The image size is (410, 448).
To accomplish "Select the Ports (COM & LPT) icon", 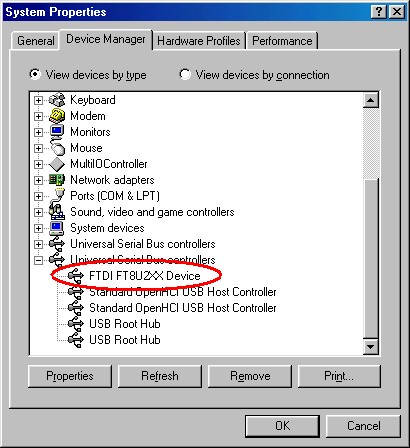I will pos(58,196).
